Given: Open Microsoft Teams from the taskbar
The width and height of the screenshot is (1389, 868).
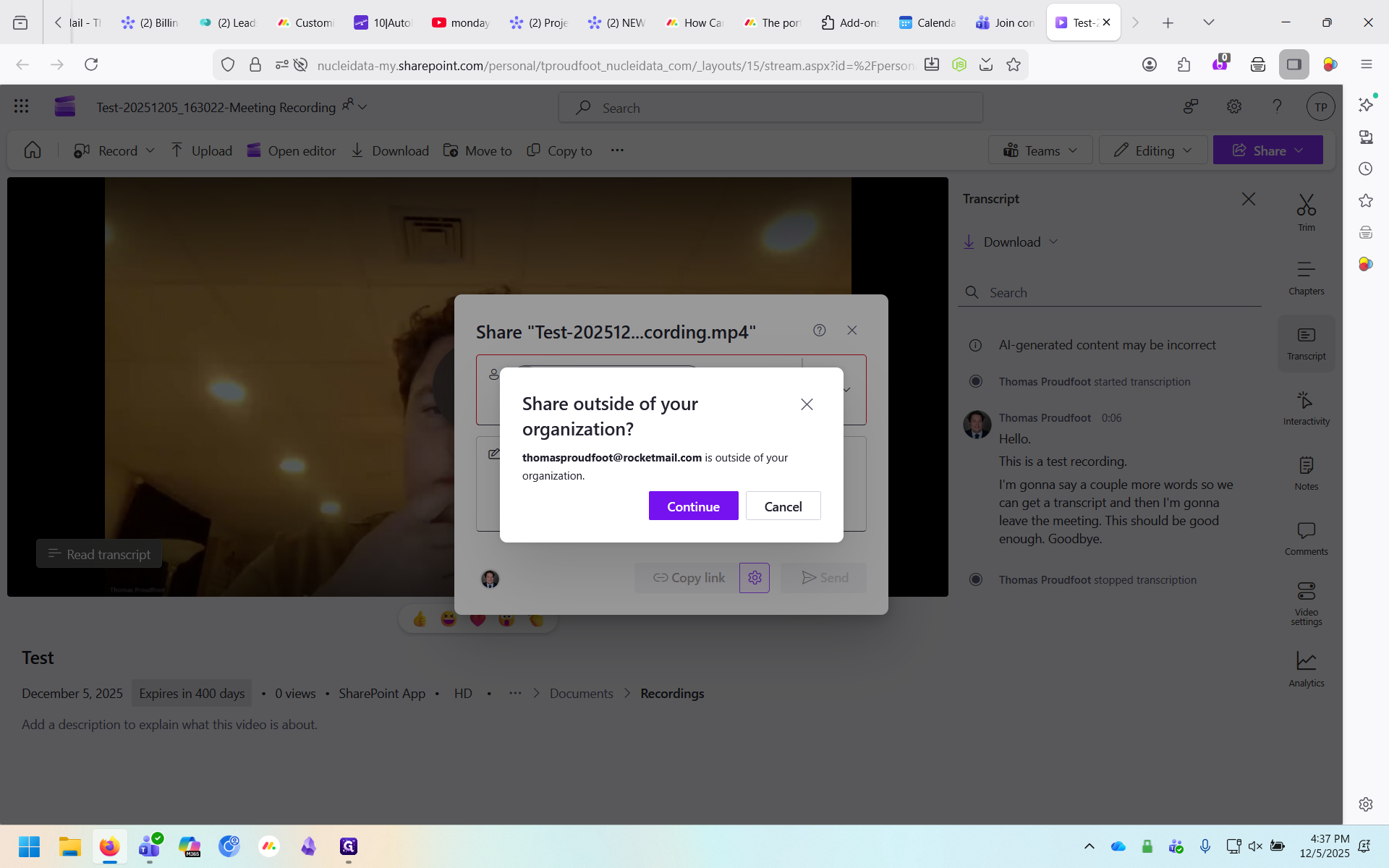Looking at the screenshot, I should pos(150,846).
